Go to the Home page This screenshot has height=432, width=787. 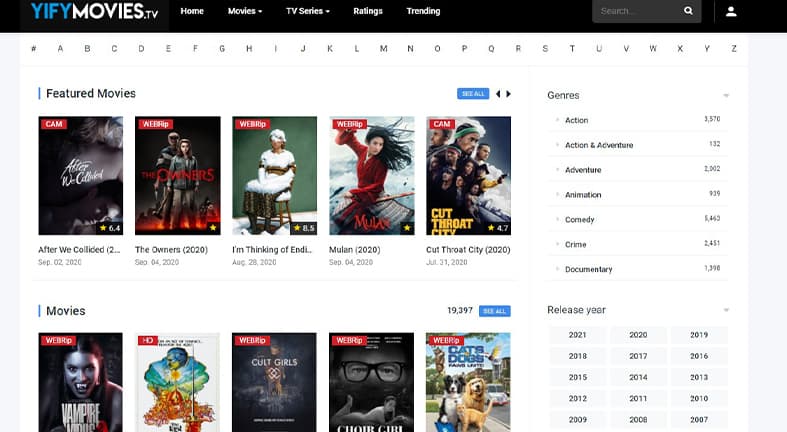pos(192,11)
